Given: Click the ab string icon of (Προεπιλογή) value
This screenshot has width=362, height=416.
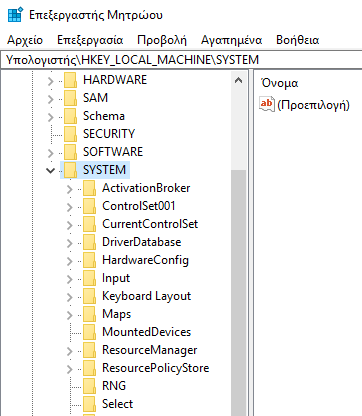Looking at the screenshot, I should point(267,104).
